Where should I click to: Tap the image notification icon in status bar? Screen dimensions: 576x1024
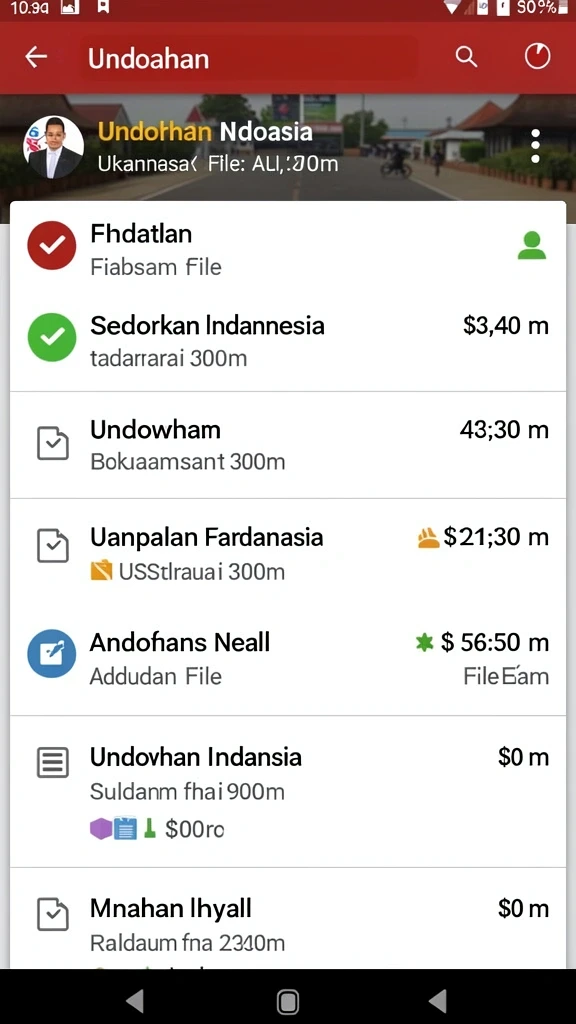[71, 7]
